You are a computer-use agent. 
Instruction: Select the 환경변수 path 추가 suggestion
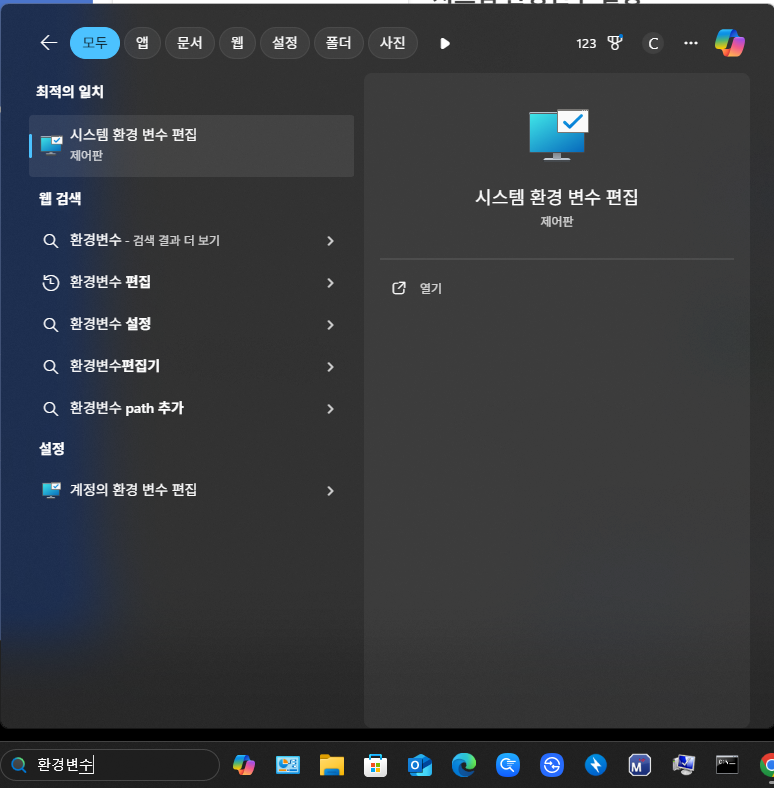pyautogui.click(x=191, y=408)
